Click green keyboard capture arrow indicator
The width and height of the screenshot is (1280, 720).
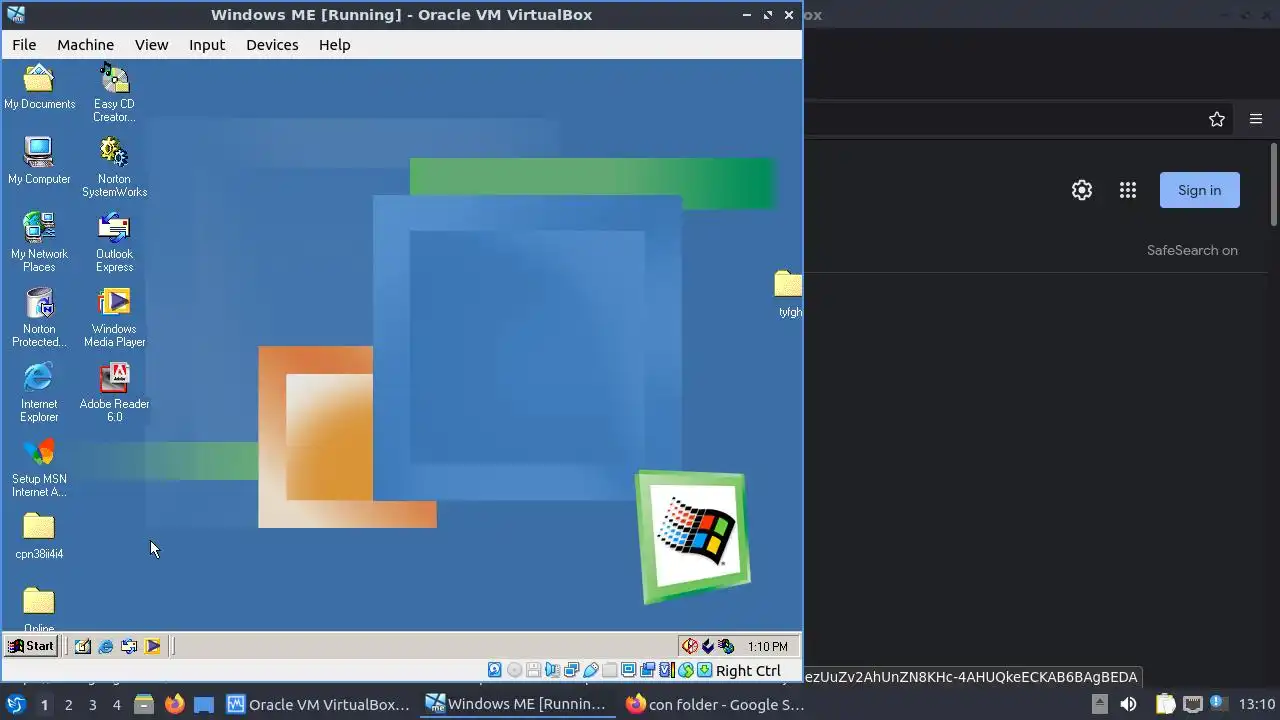[704, 670]
